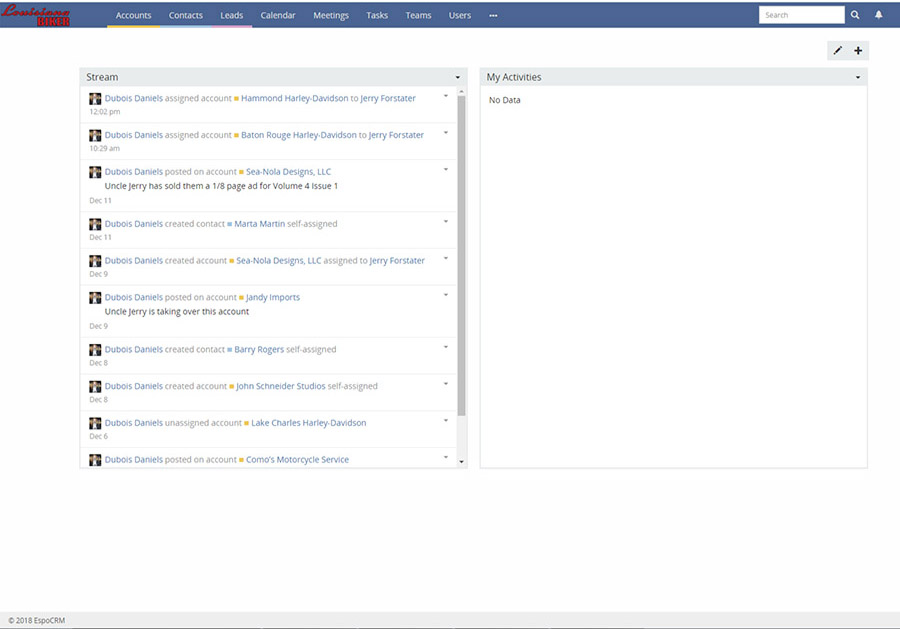Switch to the Accounts tab
Screen dimensions: 900x629
tap(133, 15)
